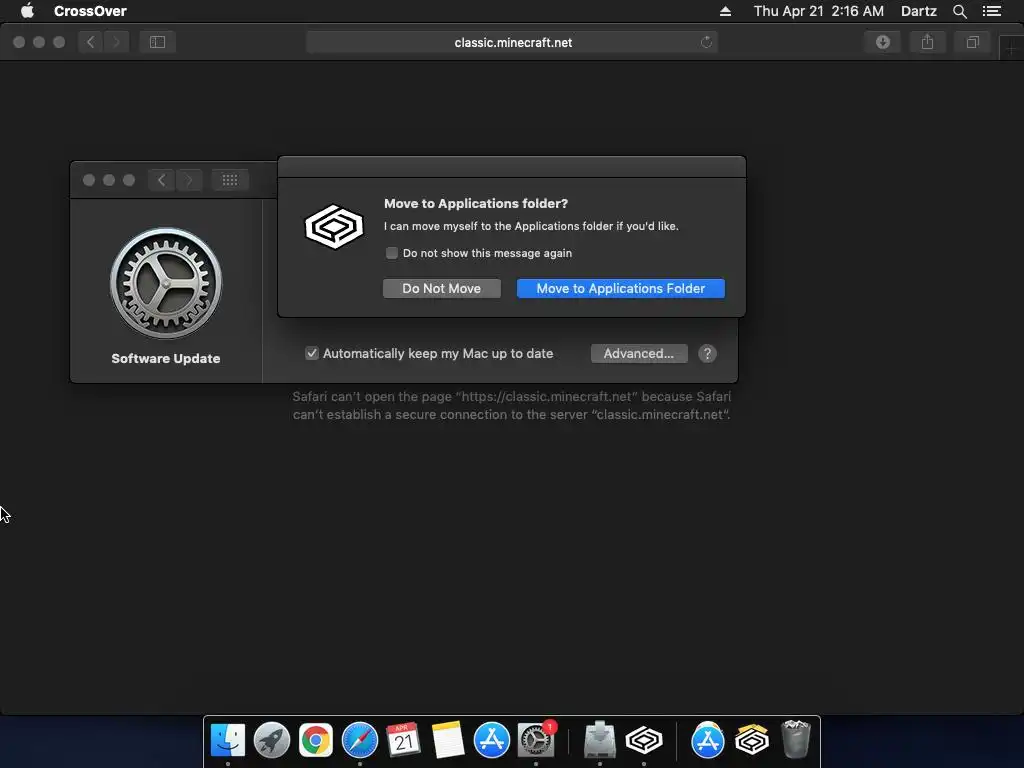Open Advanced settings in Software Update

639,353
